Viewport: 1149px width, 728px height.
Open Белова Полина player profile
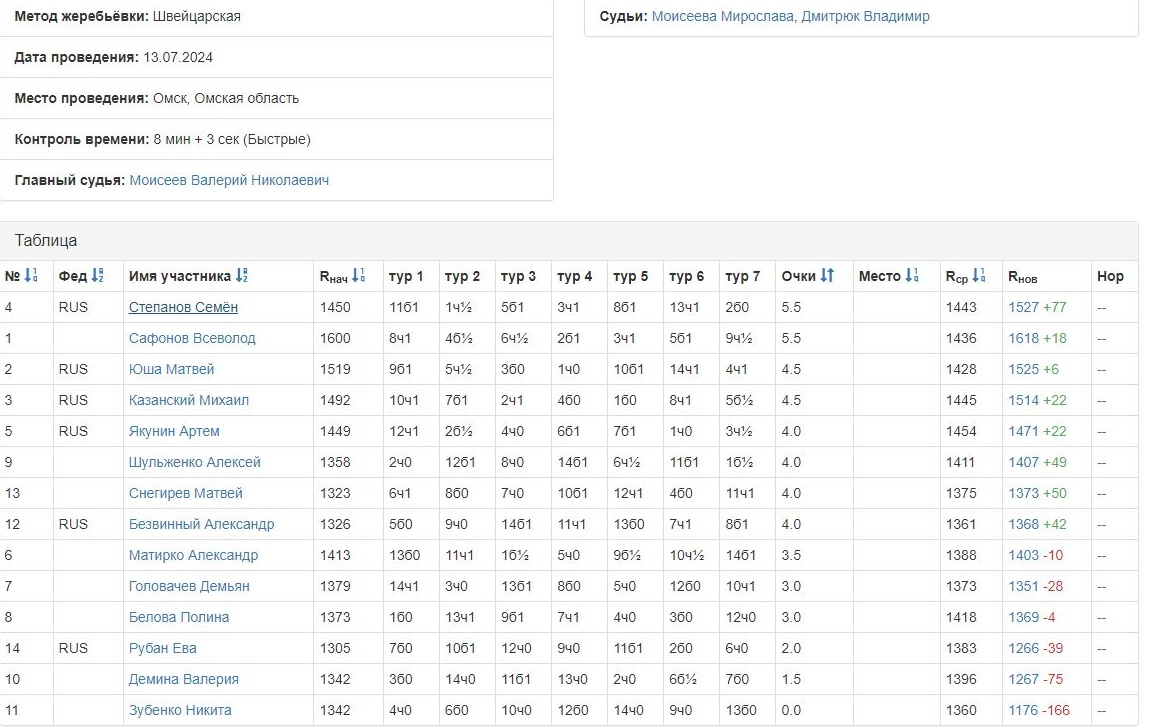179,617
